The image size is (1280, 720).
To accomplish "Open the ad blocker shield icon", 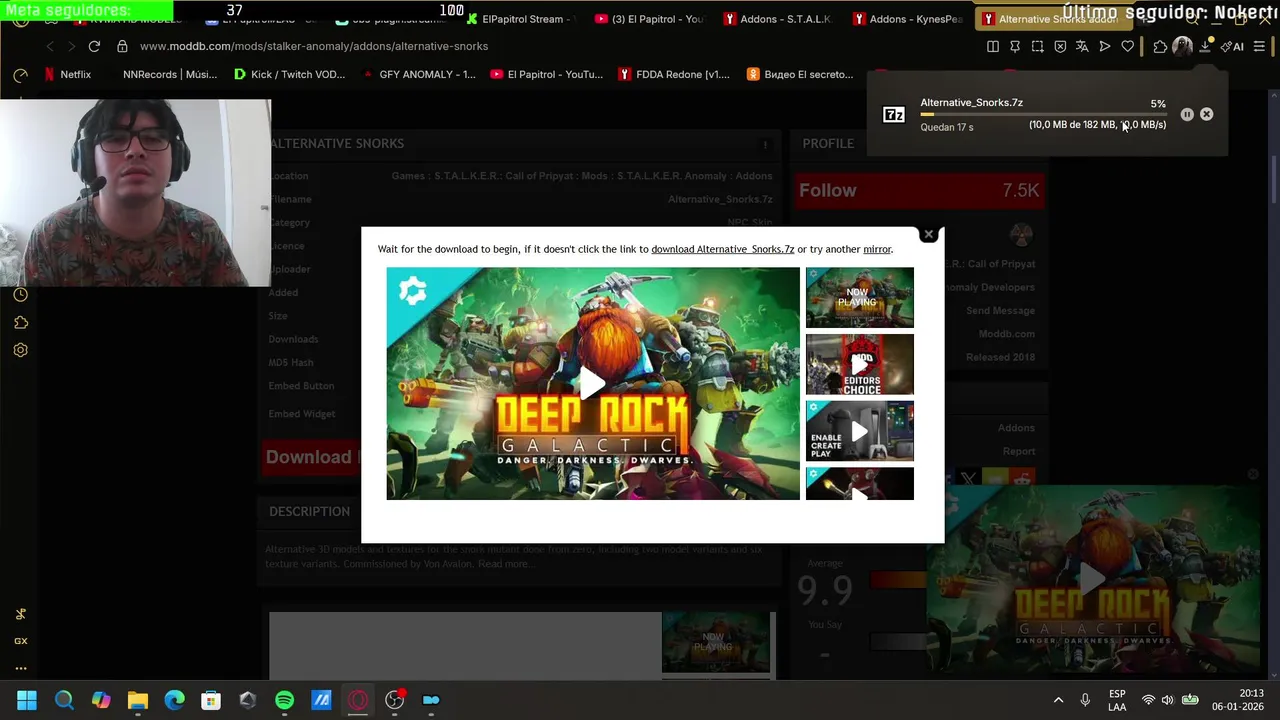I will pos(1060,46).
